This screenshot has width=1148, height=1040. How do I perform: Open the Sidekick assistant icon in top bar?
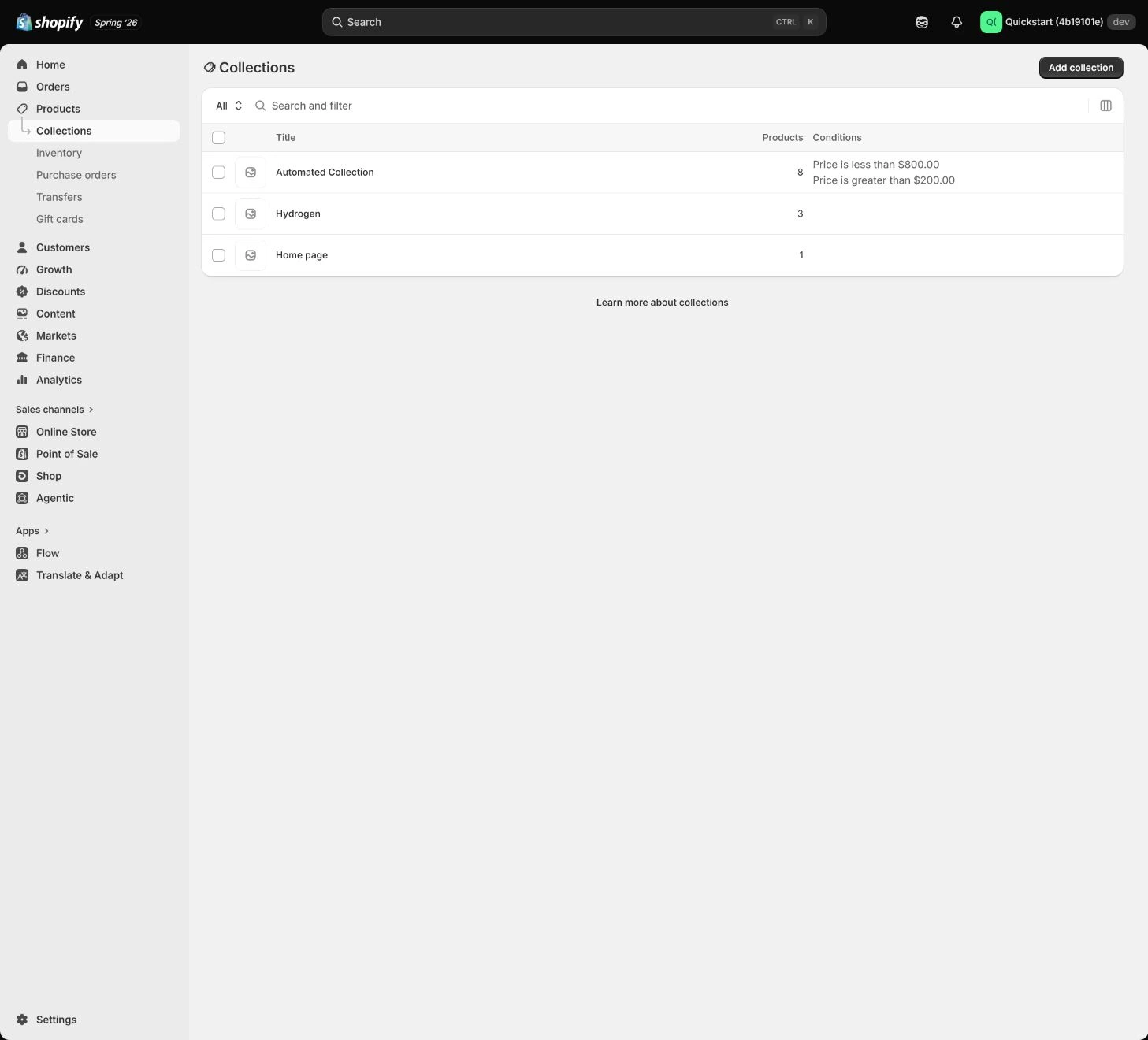922,22
